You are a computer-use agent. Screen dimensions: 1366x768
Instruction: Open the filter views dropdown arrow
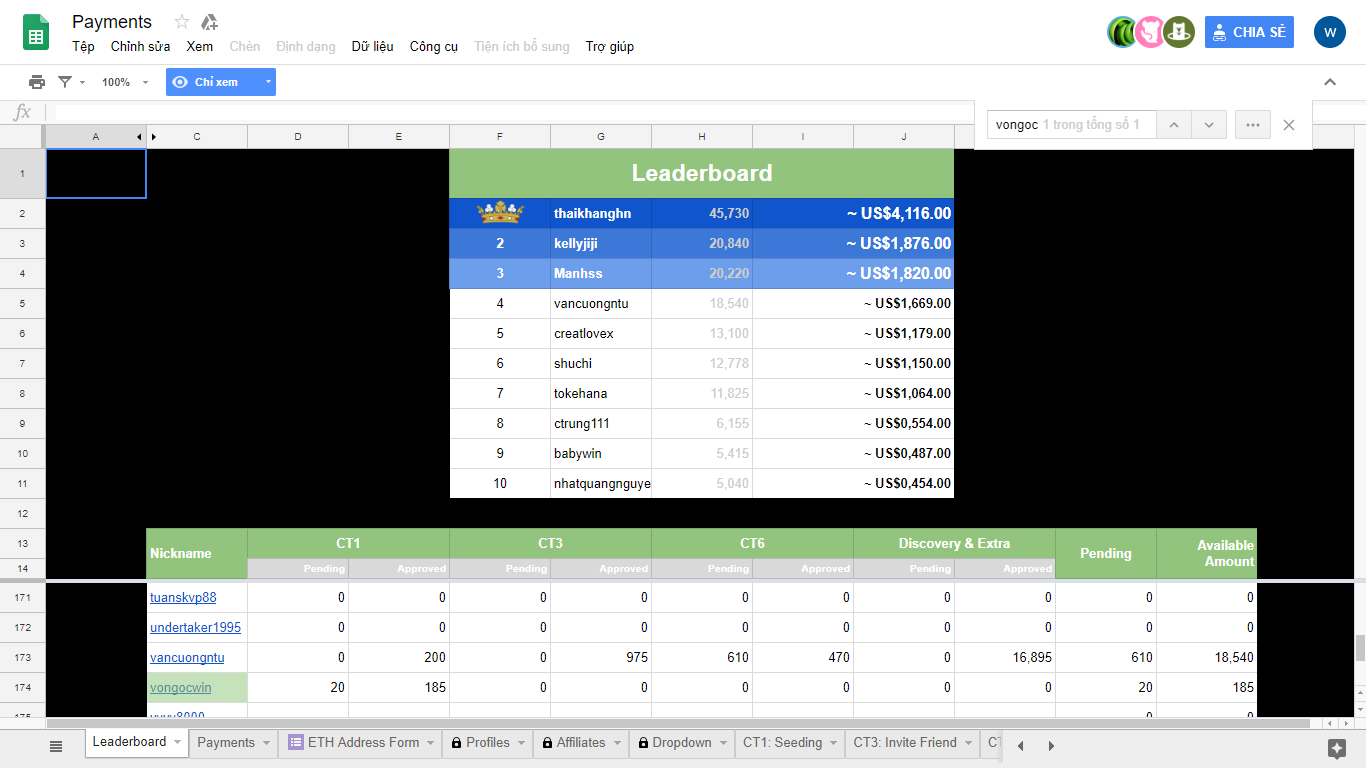[82, 82]
